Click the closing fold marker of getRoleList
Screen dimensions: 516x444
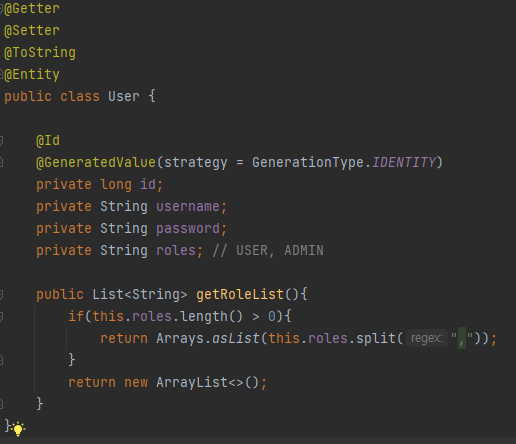coord(1,404)
